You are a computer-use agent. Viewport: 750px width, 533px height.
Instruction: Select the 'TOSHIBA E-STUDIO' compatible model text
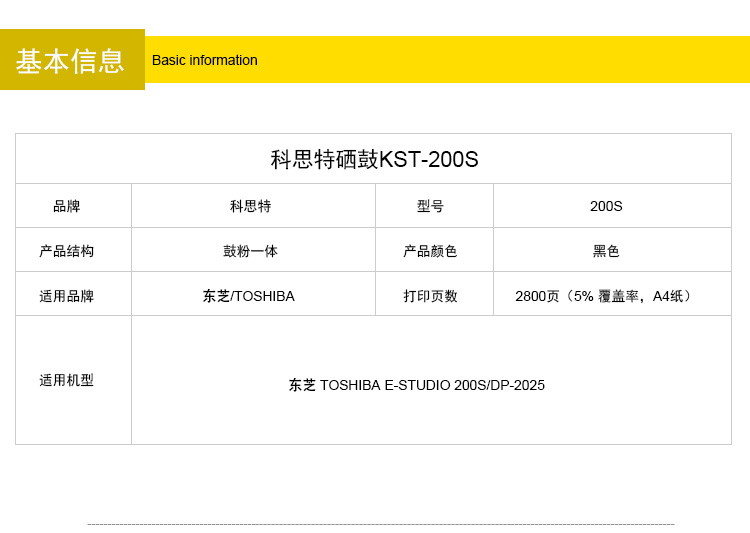(385, 385)
